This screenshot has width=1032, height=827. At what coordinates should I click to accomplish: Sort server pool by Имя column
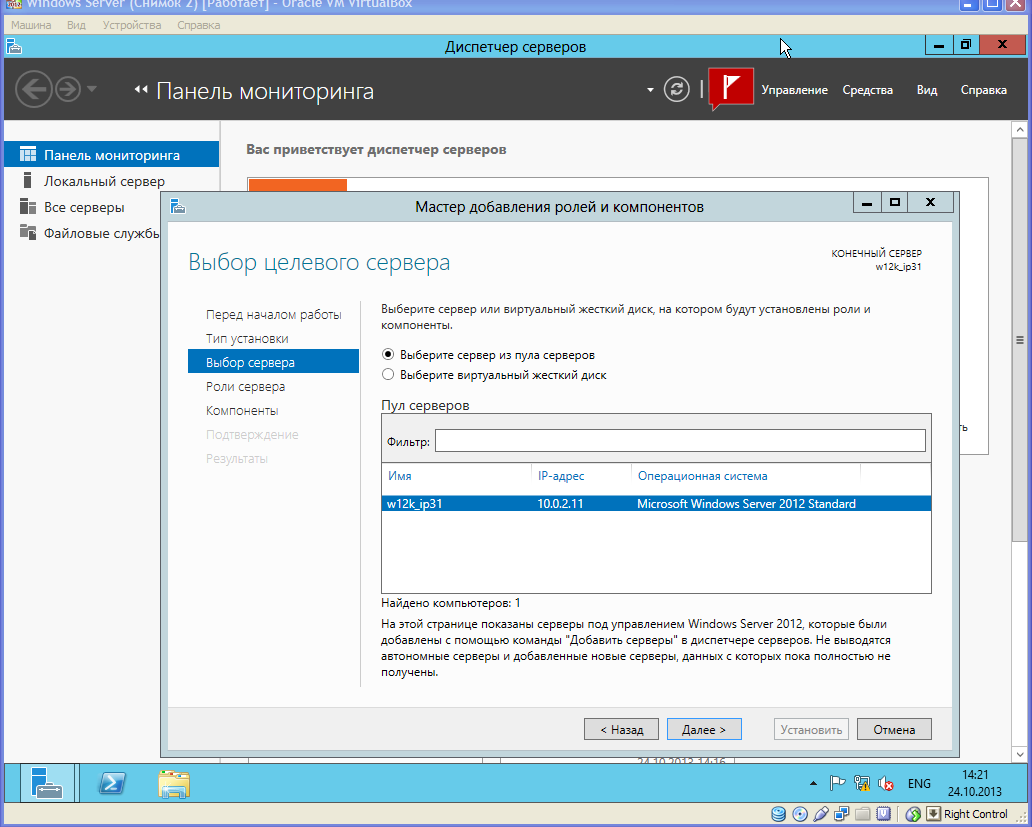[x=400, y=476]
